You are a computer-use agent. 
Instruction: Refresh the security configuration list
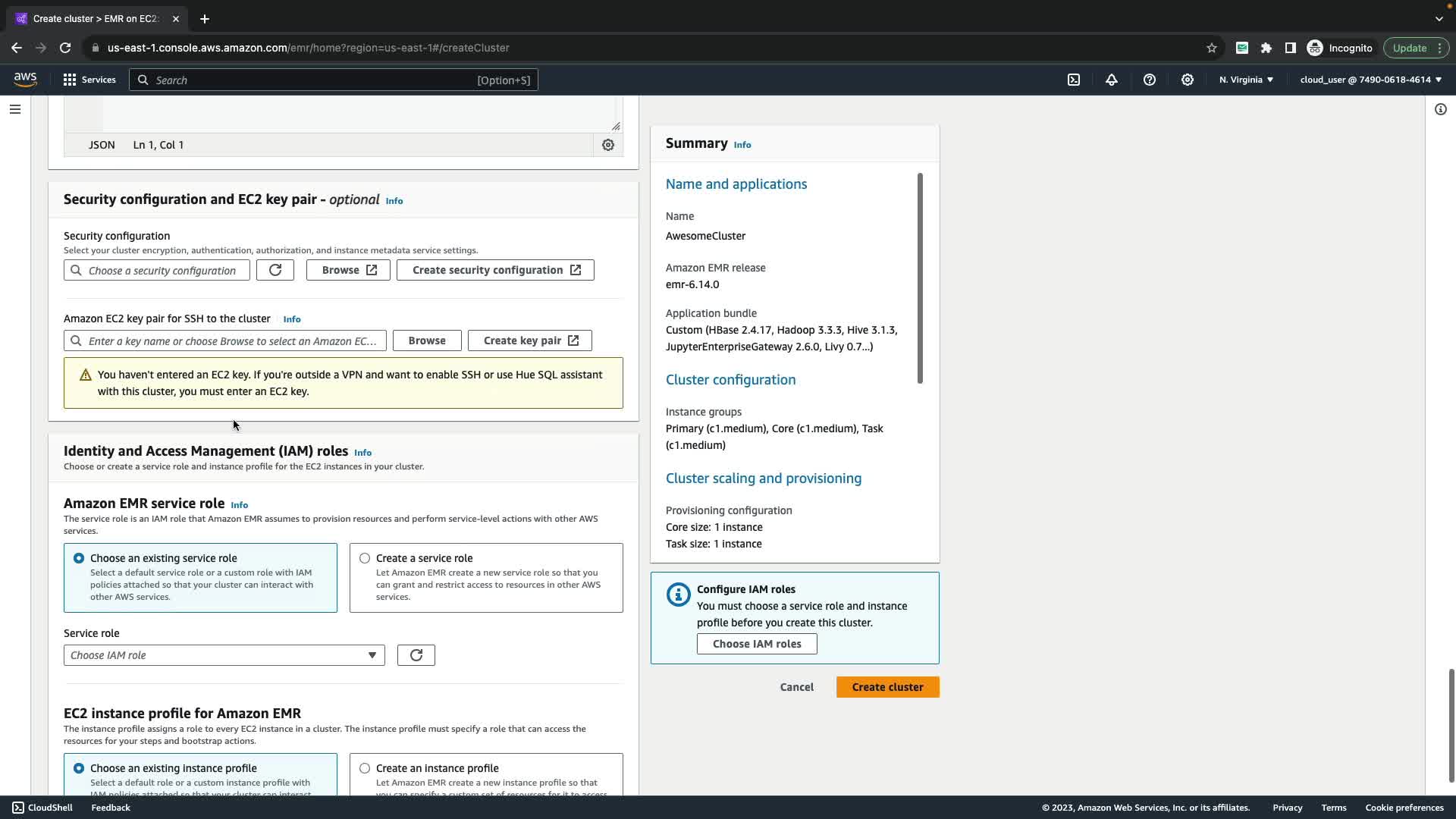tap(275, 270)
